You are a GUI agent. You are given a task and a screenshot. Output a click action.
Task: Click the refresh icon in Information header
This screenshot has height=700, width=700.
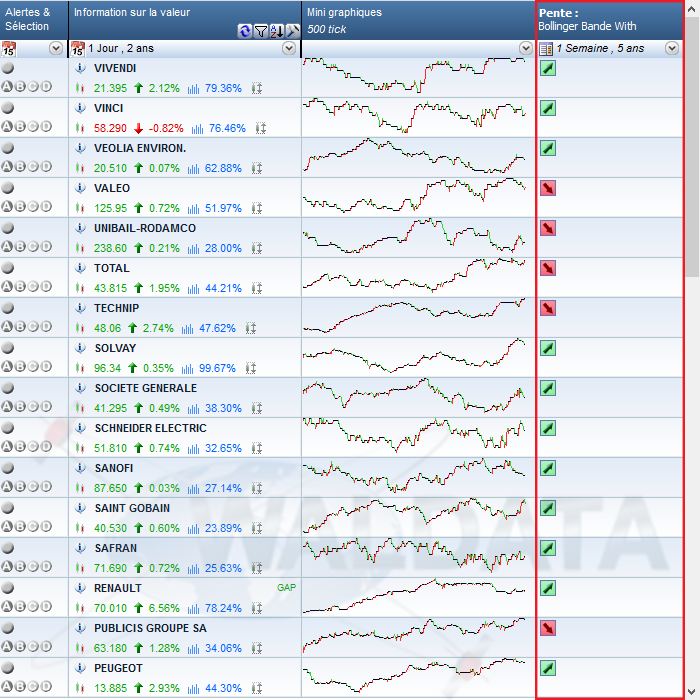point(244,31)
